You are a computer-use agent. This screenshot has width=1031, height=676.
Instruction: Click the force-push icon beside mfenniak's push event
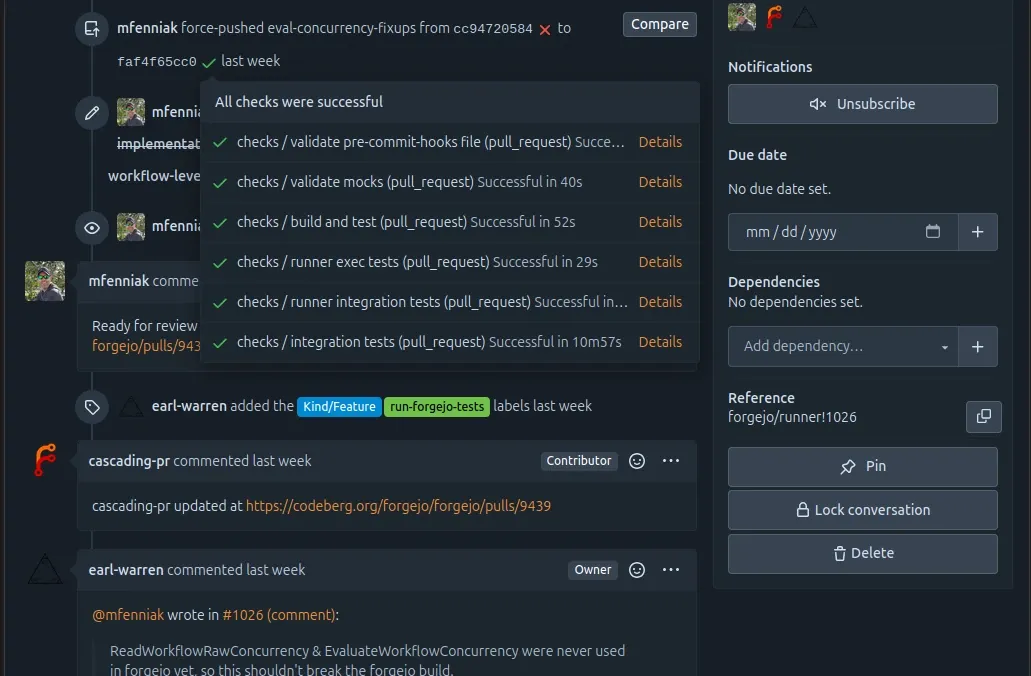(91, 28)
